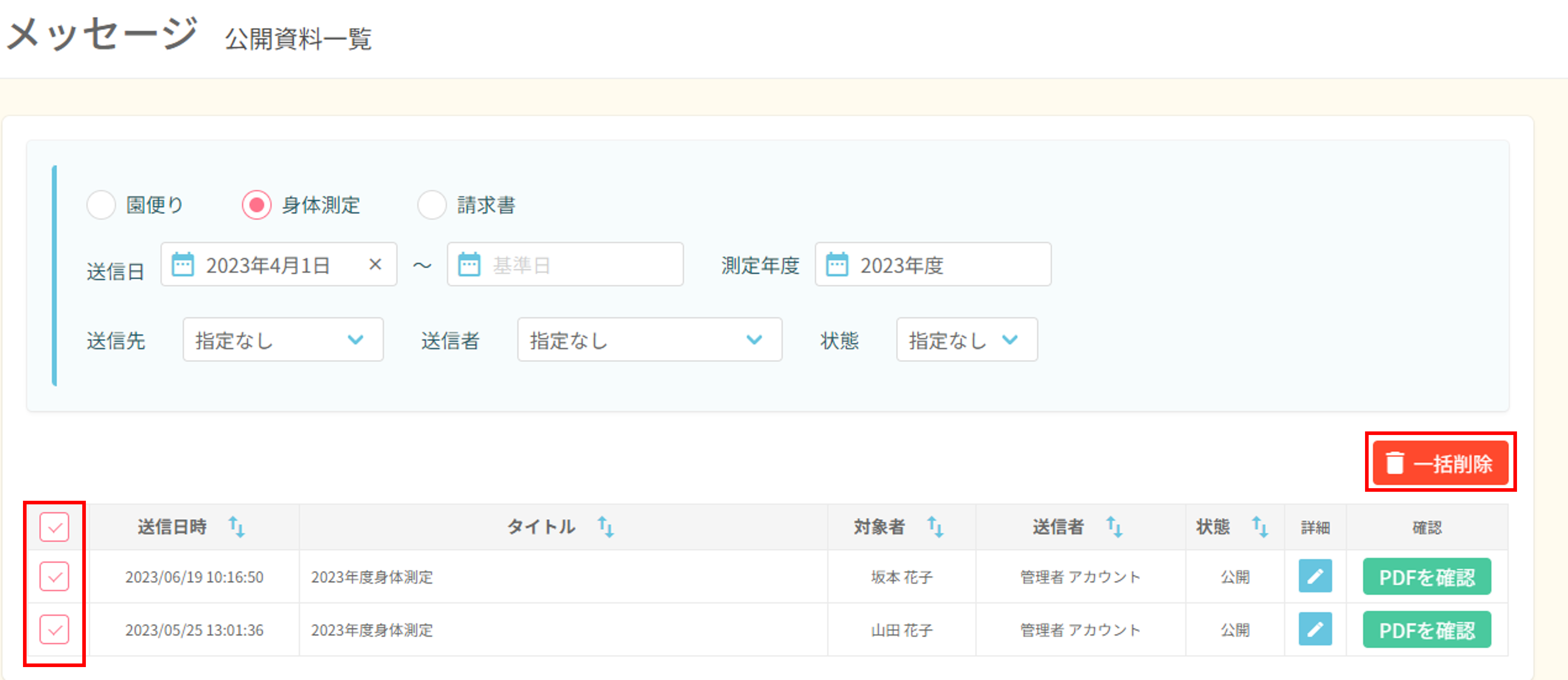
Task: Click calendar icon in 基準日 end date field
Action: [x=469, y=265]
